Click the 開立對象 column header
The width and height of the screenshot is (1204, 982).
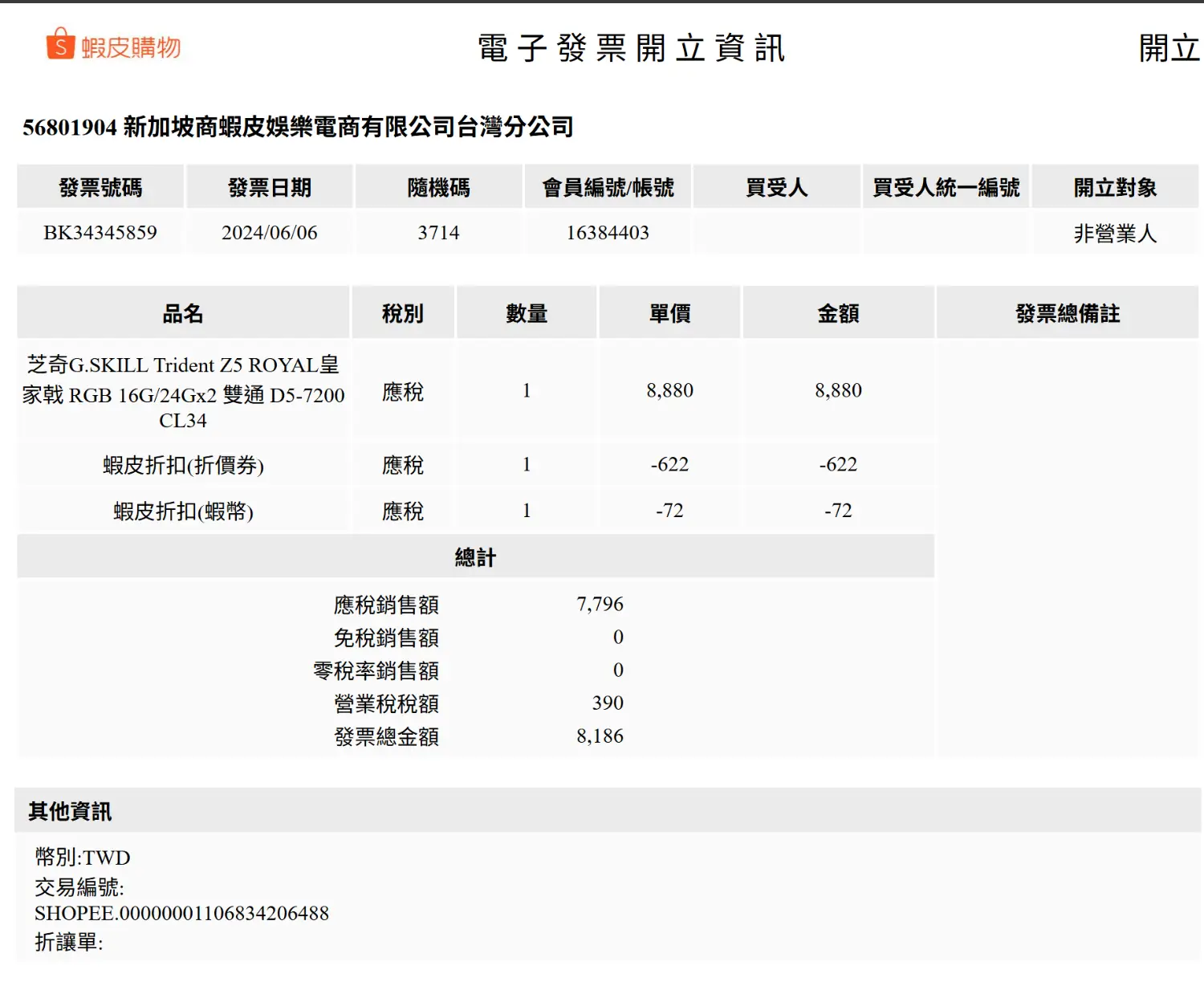[x=1116, y=187]
